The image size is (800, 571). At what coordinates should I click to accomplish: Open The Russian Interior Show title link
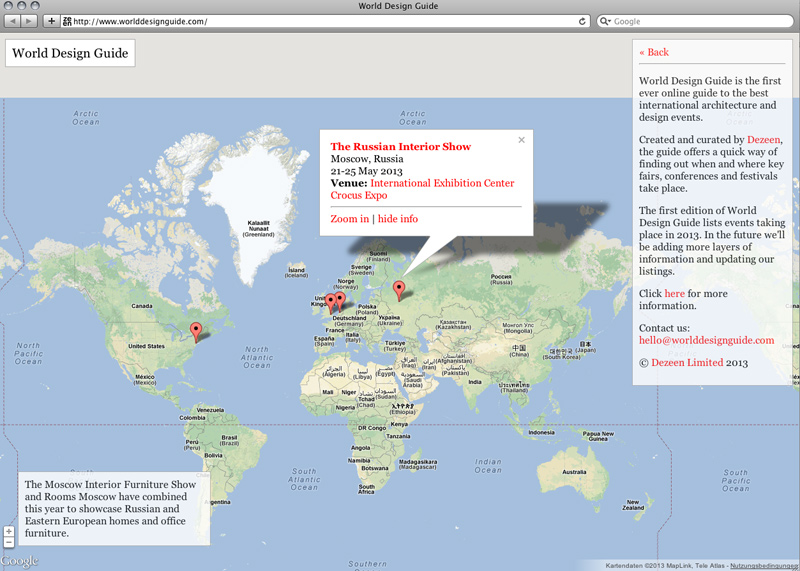401,146
